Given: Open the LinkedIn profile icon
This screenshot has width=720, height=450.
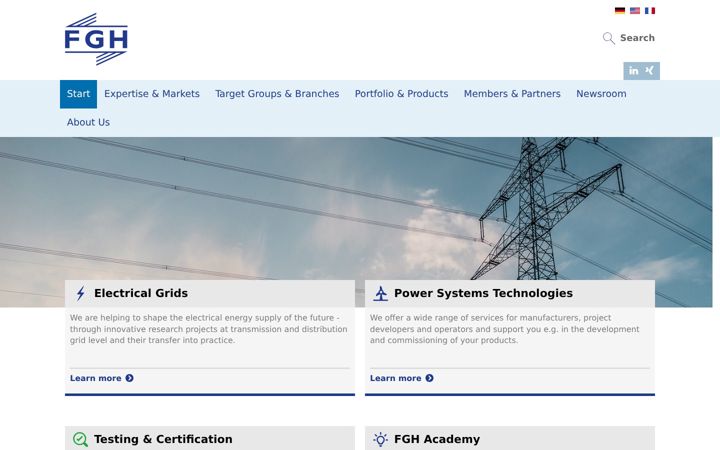Looking at the screenshot, I should pos(634,71).
